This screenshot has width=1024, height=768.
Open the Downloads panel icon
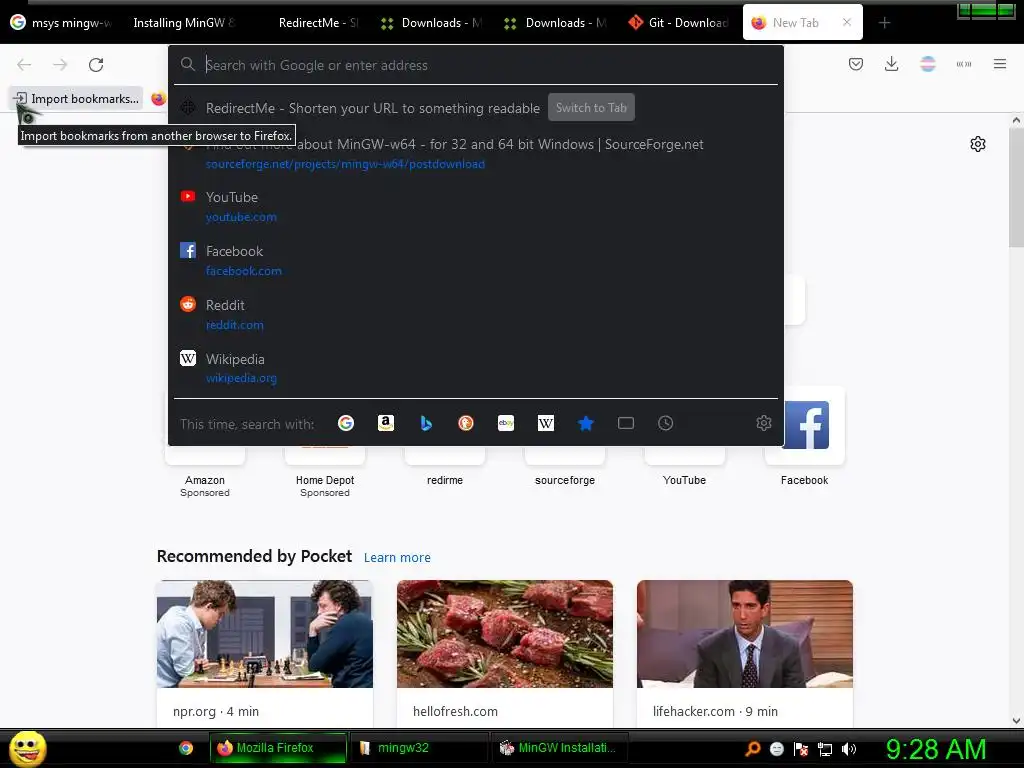coord(891,64)
